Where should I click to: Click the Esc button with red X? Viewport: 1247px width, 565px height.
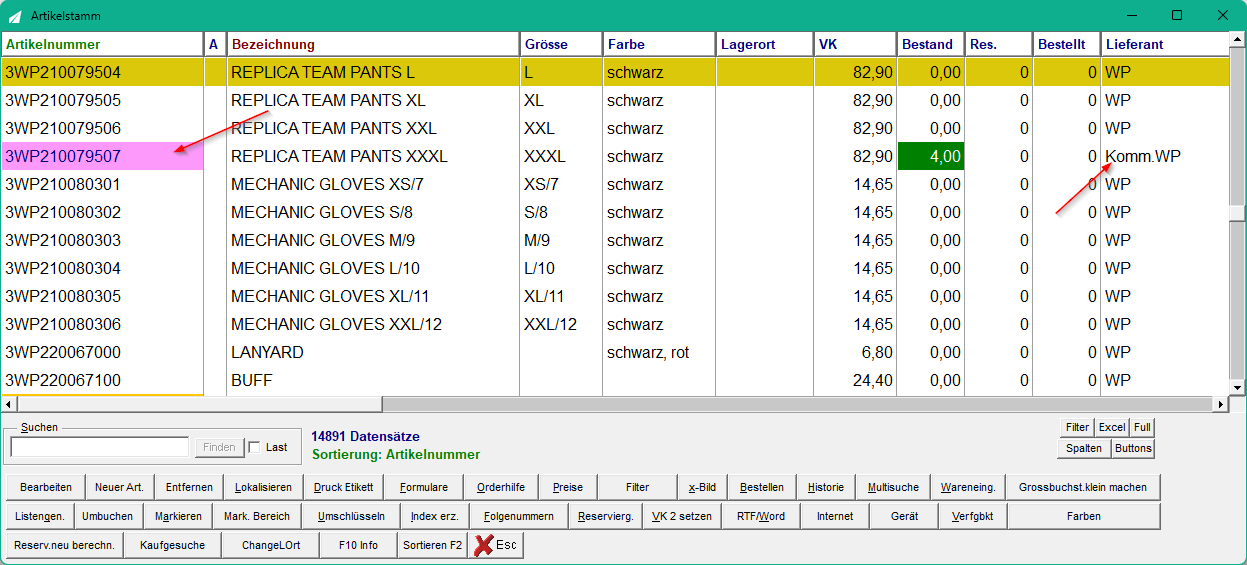click(496, 545)
